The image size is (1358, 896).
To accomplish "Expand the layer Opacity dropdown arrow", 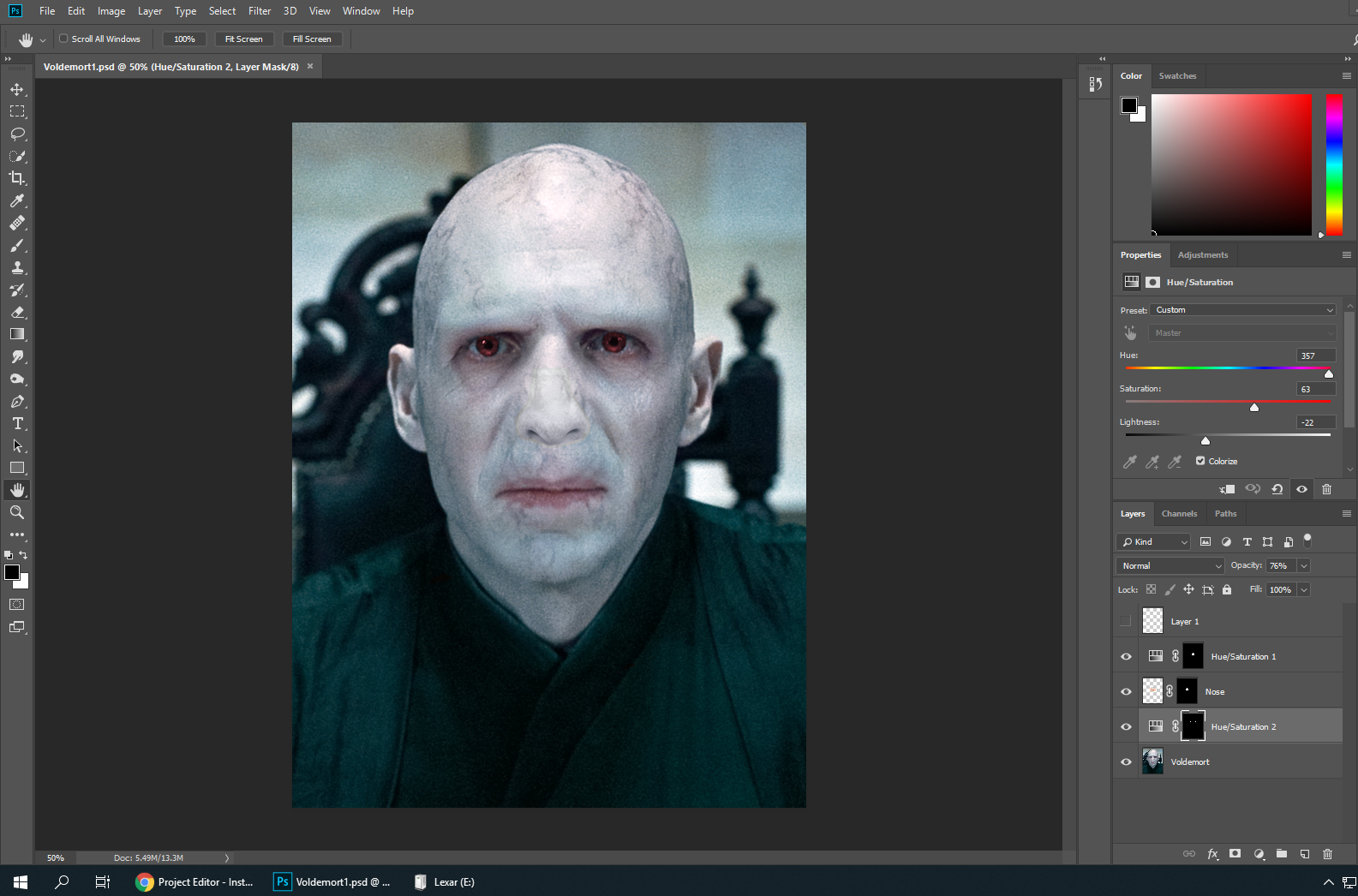I will [x=1303, y=565].
